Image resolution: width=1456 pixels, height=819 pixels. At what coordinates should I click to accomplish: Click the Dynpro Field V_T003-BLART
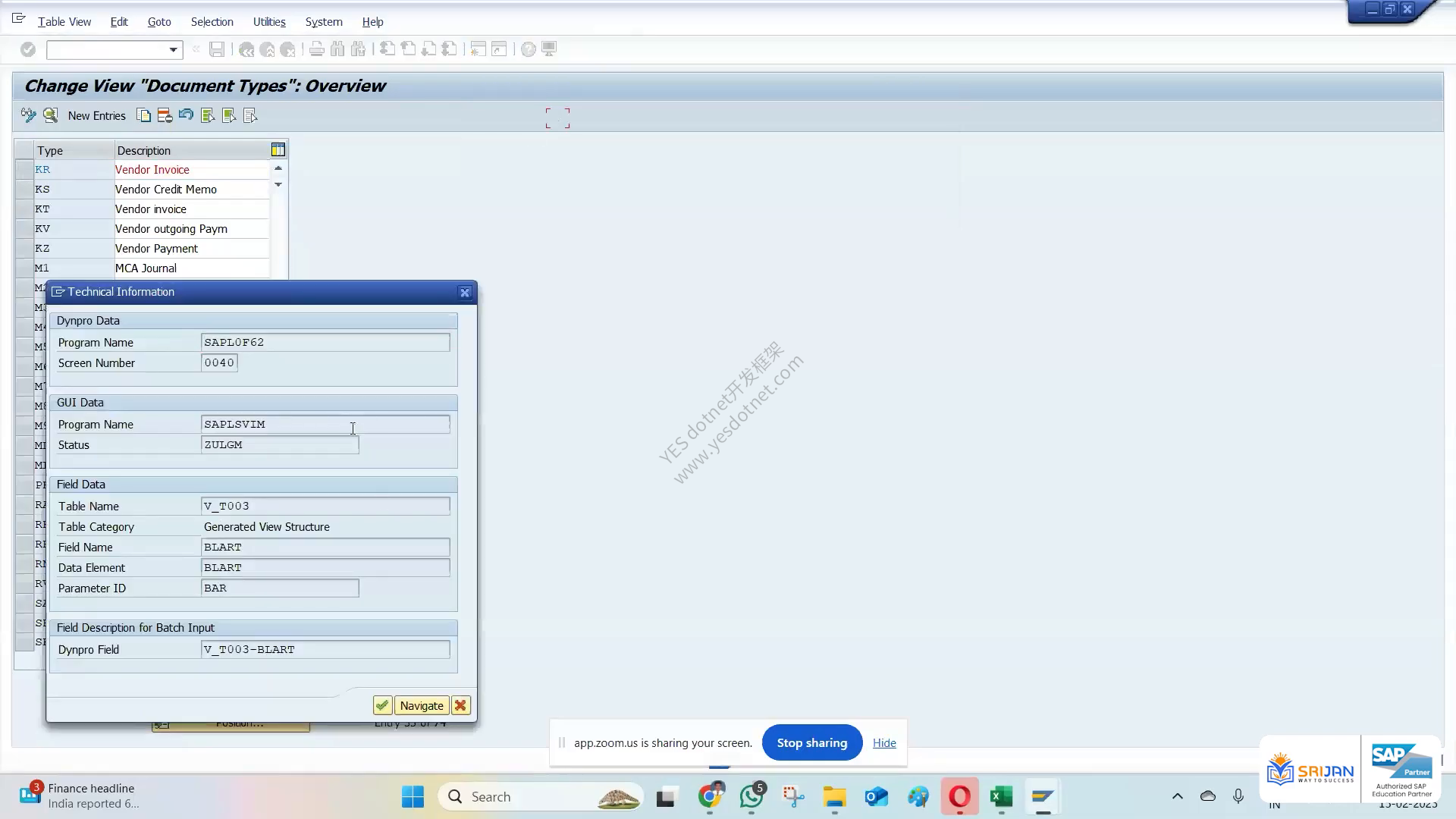coord(325,650)
